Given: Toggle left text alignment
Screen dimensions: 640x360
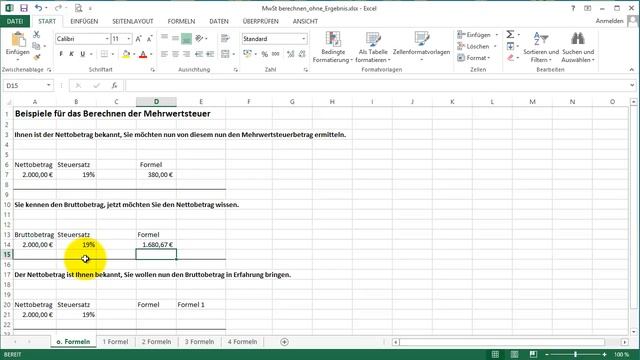Looking at the screenshot, I should point(164,54).
